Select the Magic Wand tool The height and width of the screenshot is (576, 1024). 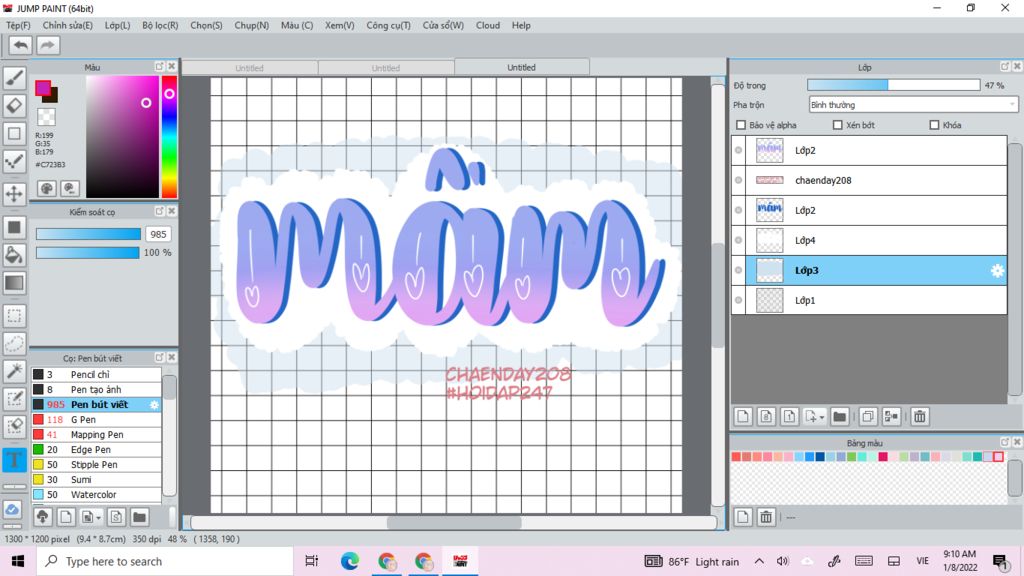[x=14, y=371]
